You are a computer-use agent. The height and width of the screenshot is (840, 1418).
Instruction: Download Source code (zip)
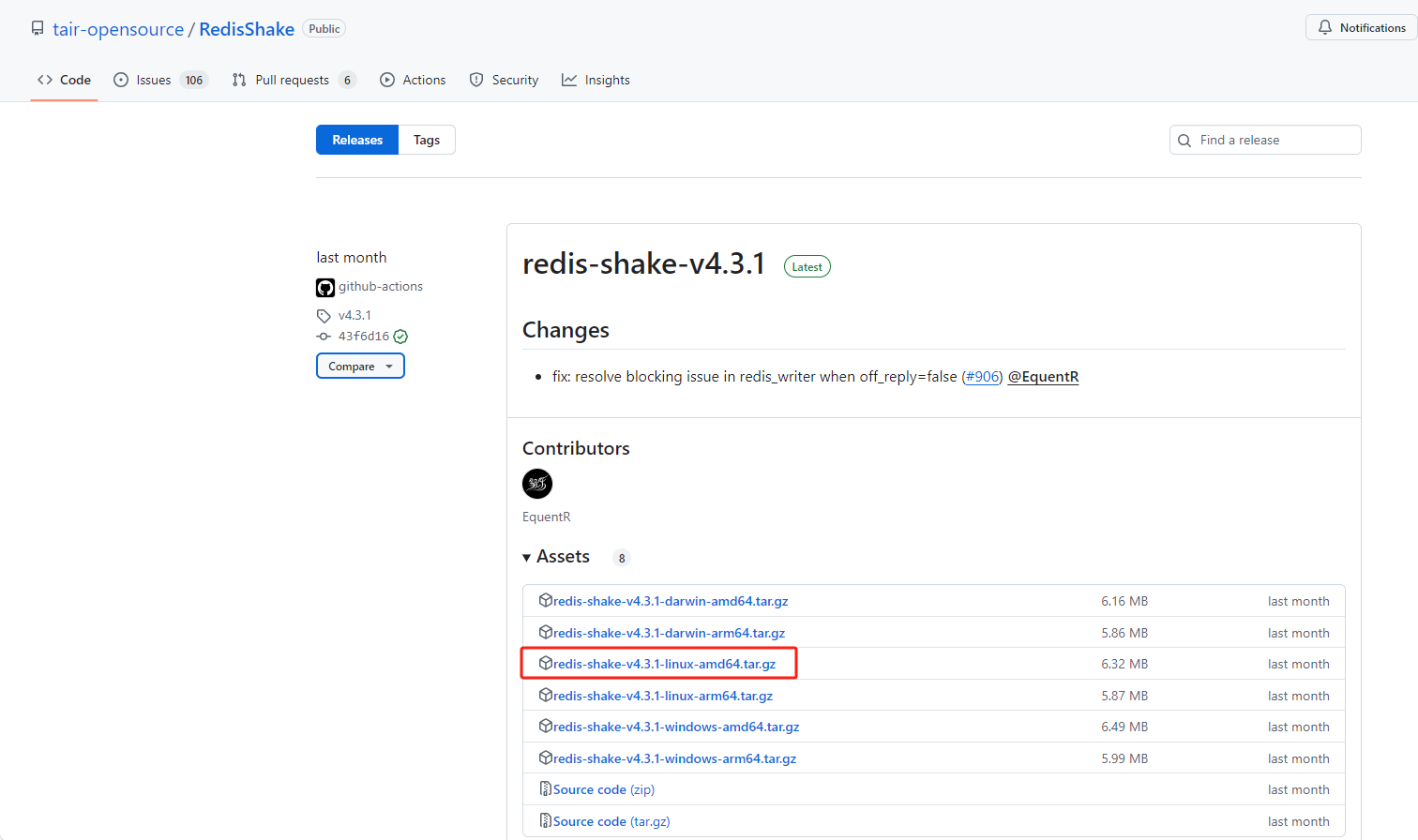[604, 789]
